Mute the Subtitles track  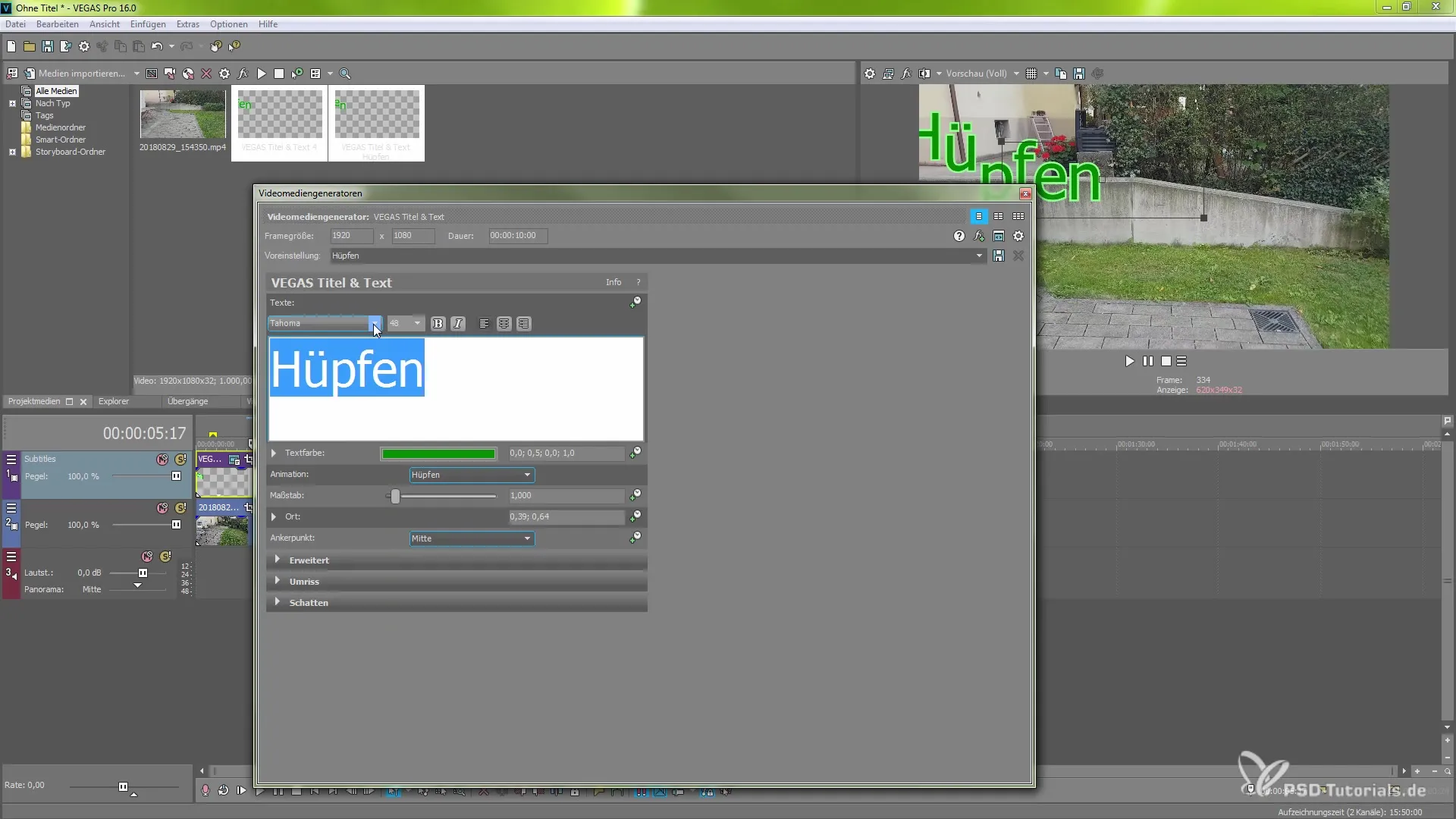click(162, 460)
